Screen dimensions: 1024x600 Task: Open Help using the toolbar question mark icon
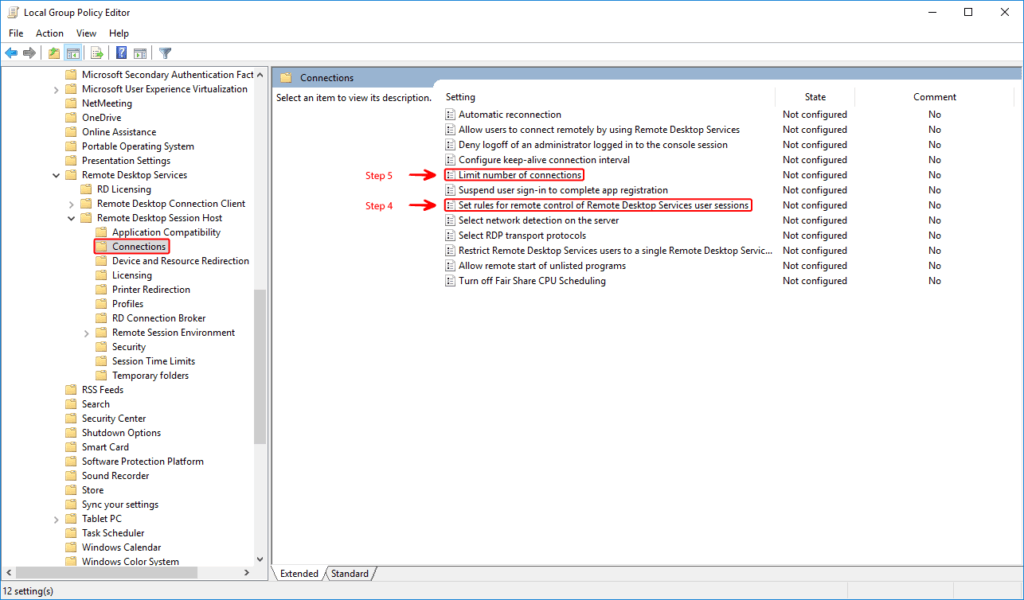(x=121, y=52)
